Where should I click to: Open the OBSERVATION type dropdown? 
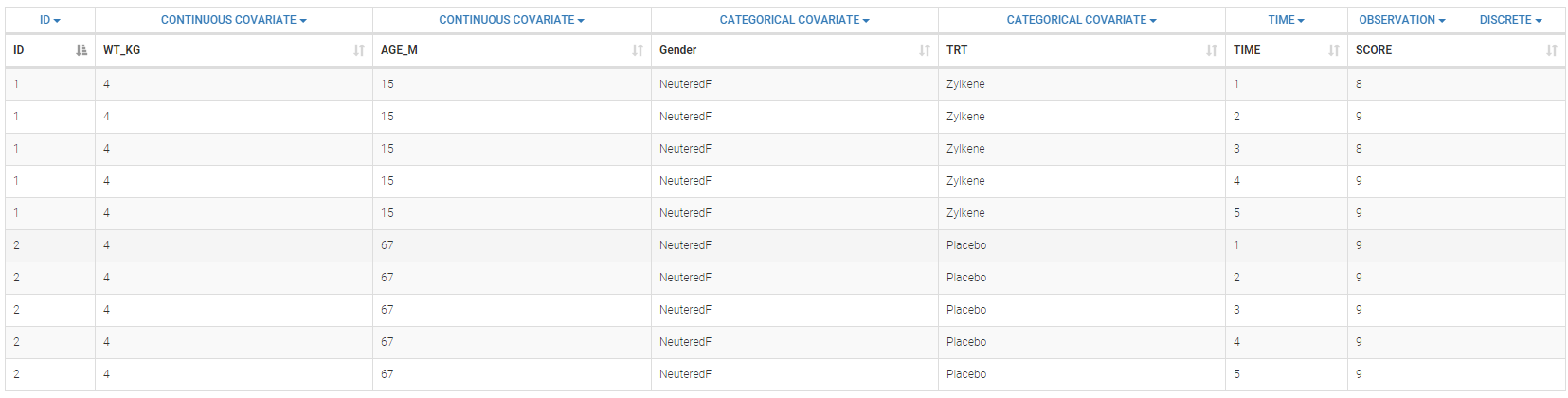tap(1401, 20)
